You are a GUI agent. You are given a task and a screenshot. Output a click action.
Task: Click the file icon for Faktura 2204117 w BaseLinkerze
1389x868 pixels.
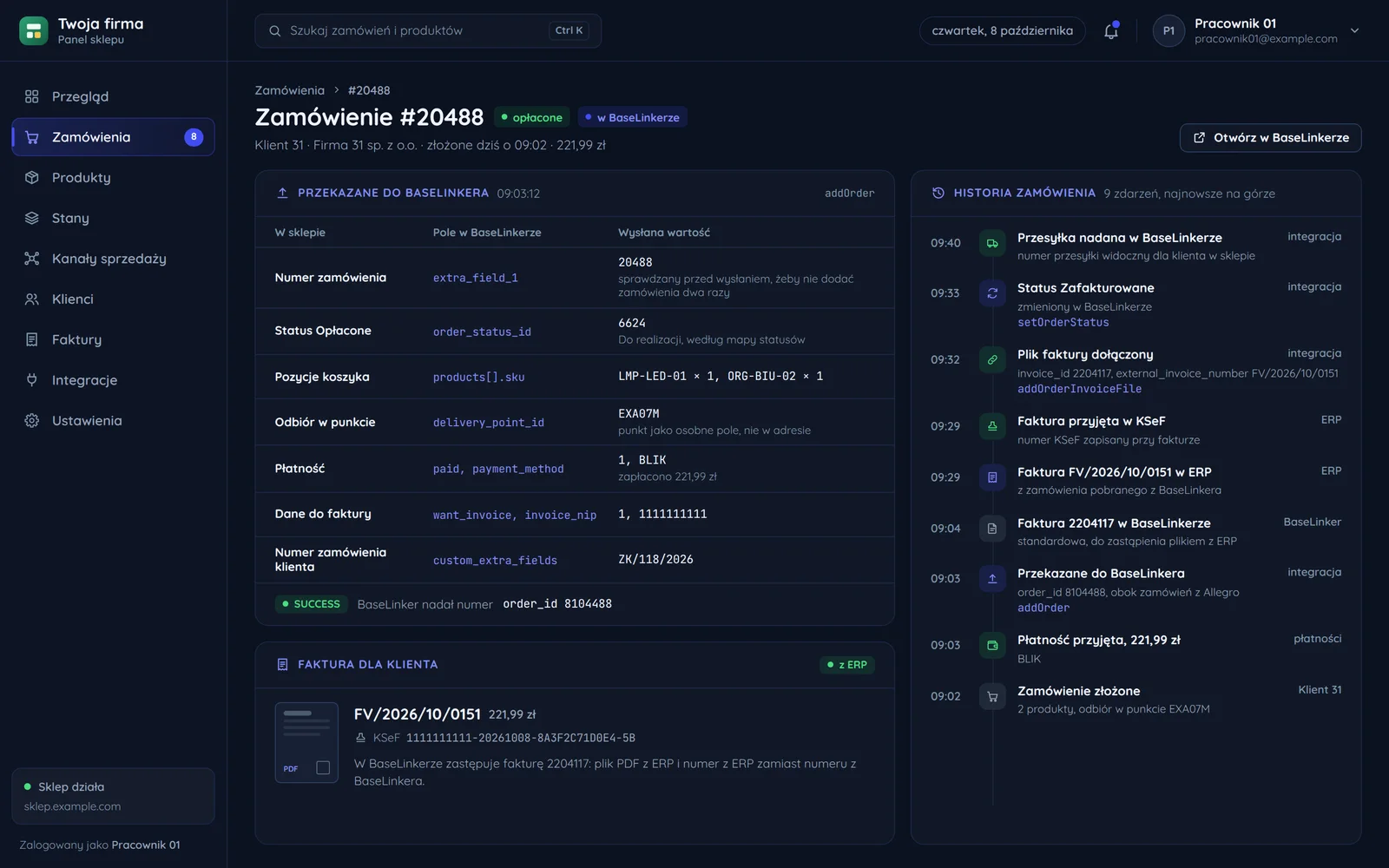click(992, 529)
